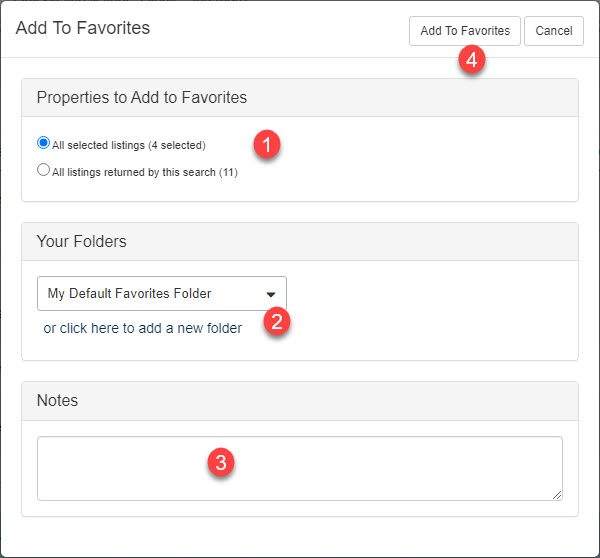The width and height of the screenshot is (600, 558).
Task: Click the 'All listings returned by this search' label
Action: pyautogui.click(x=134, y=172)
